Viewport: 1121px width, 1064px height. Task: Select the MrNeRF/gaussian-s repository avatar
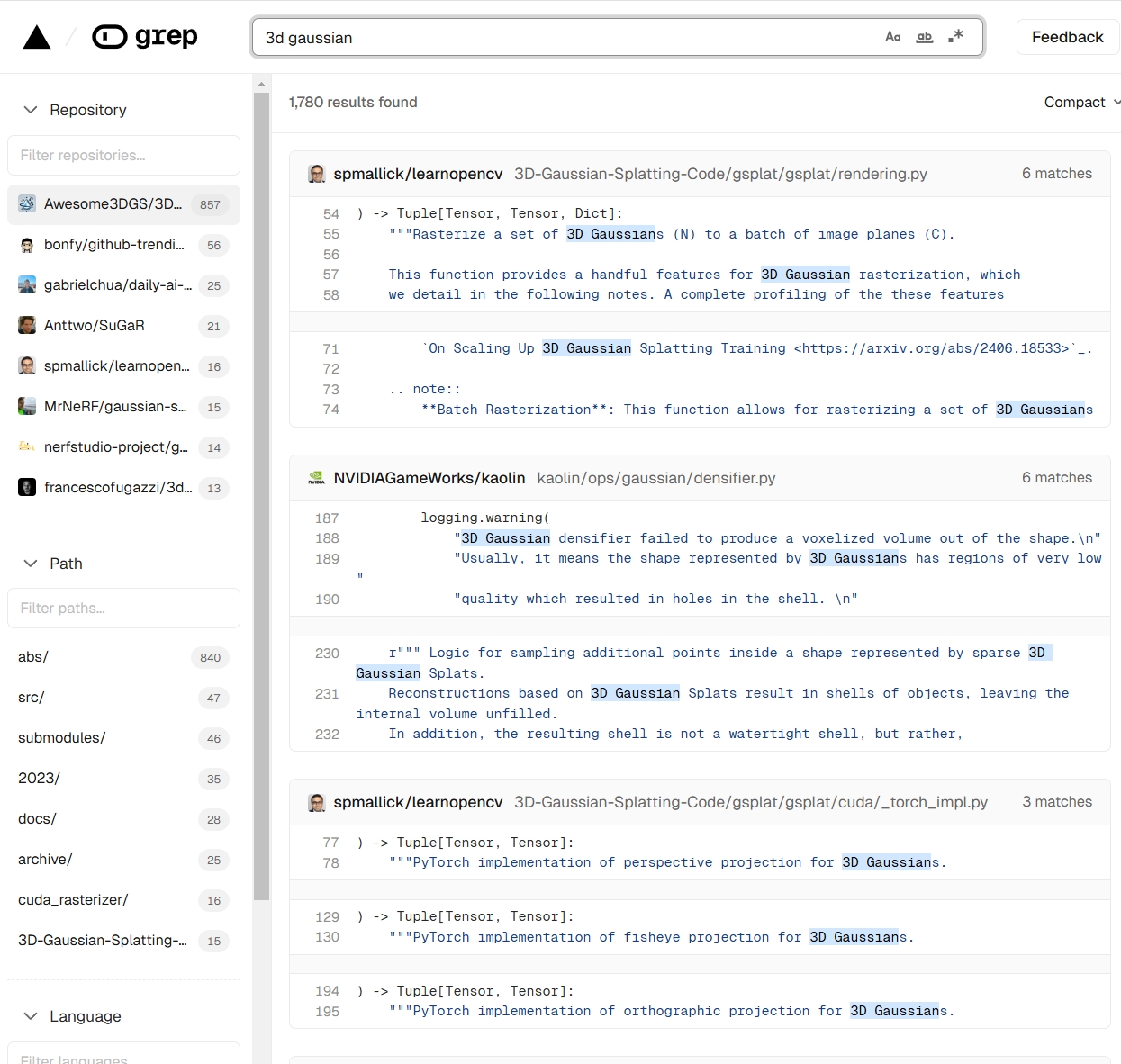tap(27, 407)
